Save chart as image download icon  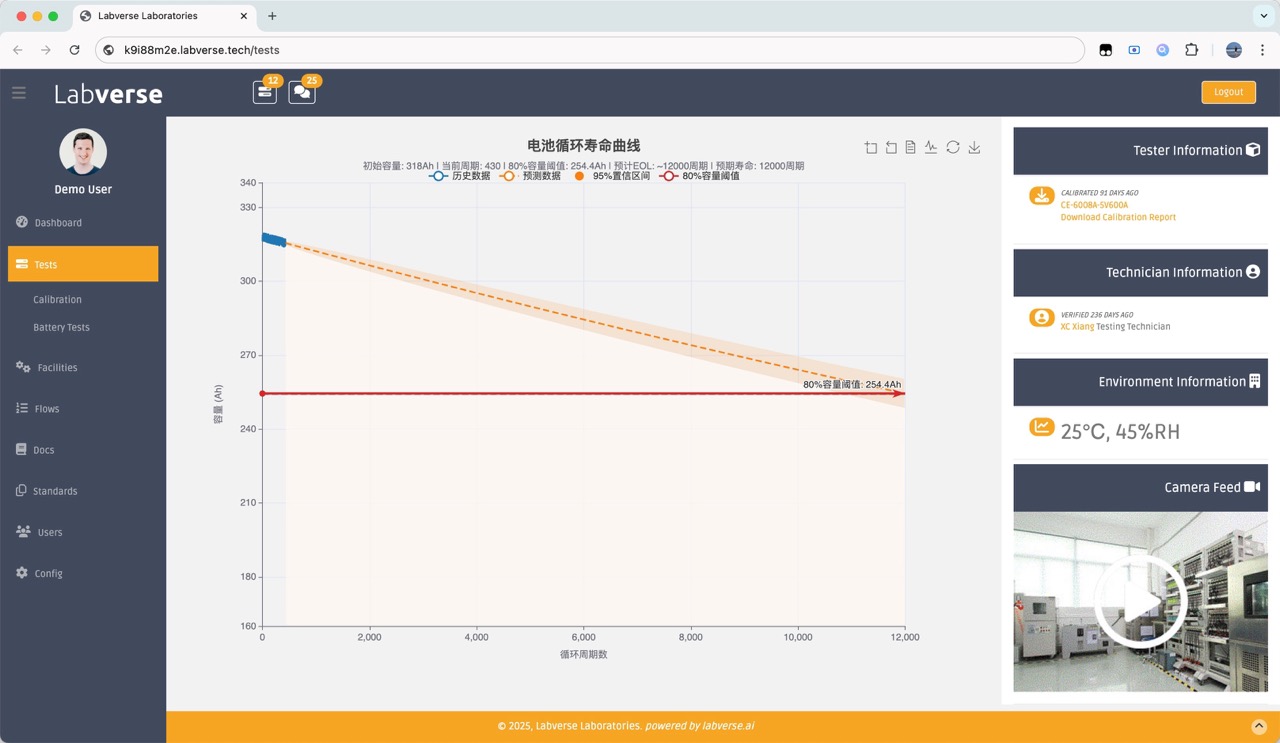point(974,148)
